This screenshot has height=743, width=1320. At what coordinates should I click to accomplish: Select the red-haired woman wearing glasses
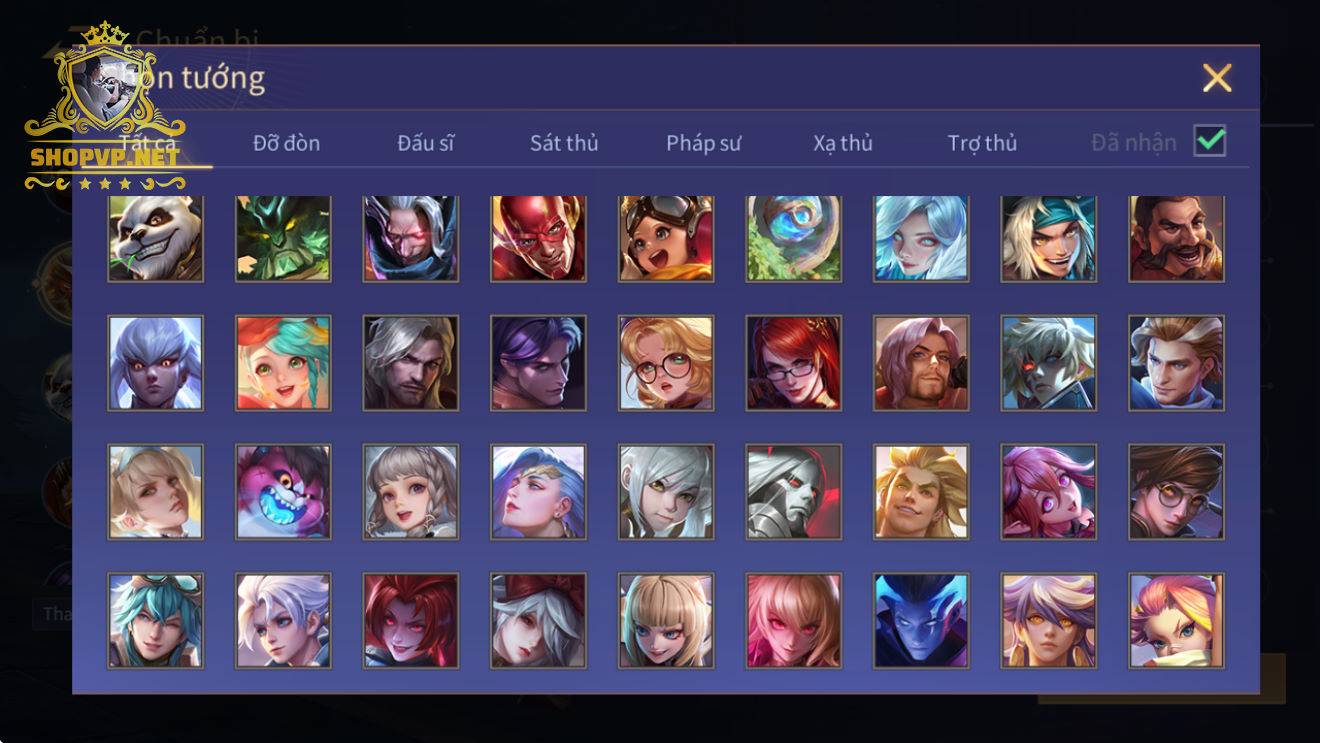(793, 363)
